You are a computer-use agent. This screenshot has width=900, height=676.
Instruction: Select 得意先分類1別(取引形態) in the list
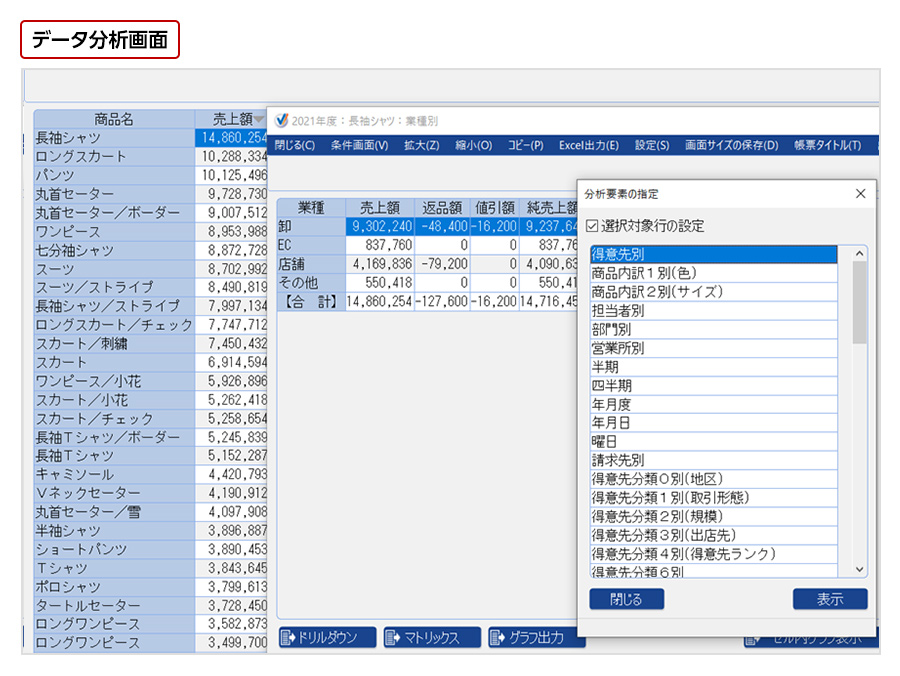(714, 498)
